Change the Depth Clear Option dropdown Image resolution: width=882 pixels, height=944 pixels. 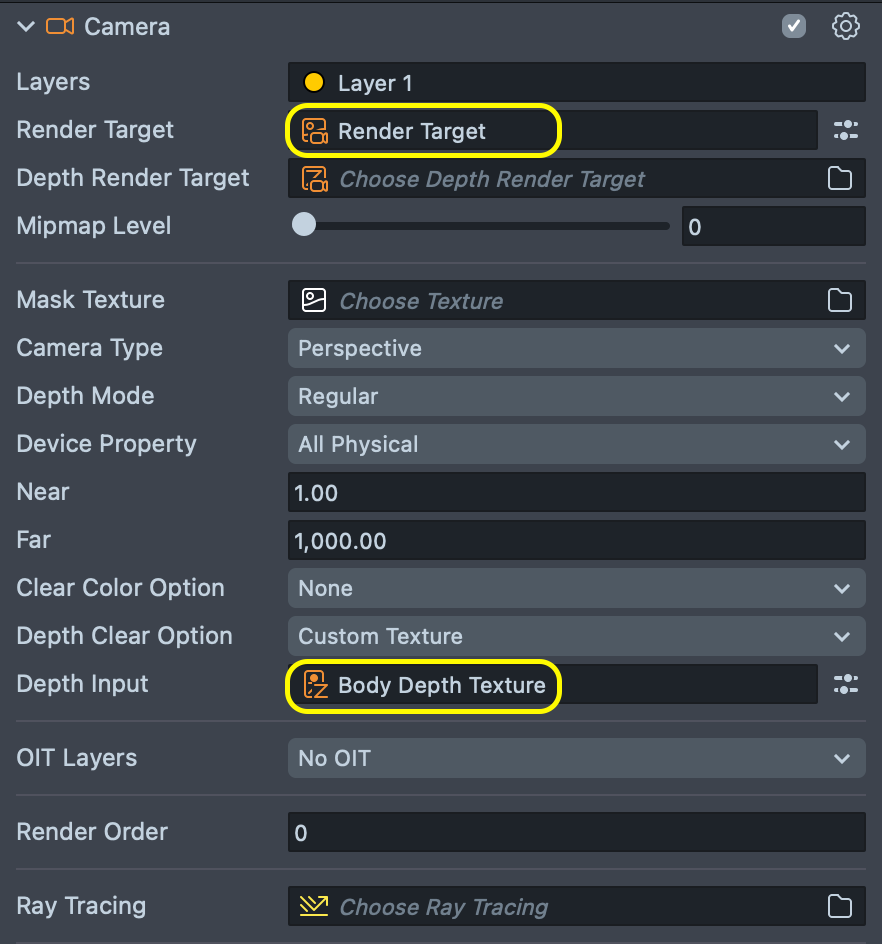coord(576,636)
